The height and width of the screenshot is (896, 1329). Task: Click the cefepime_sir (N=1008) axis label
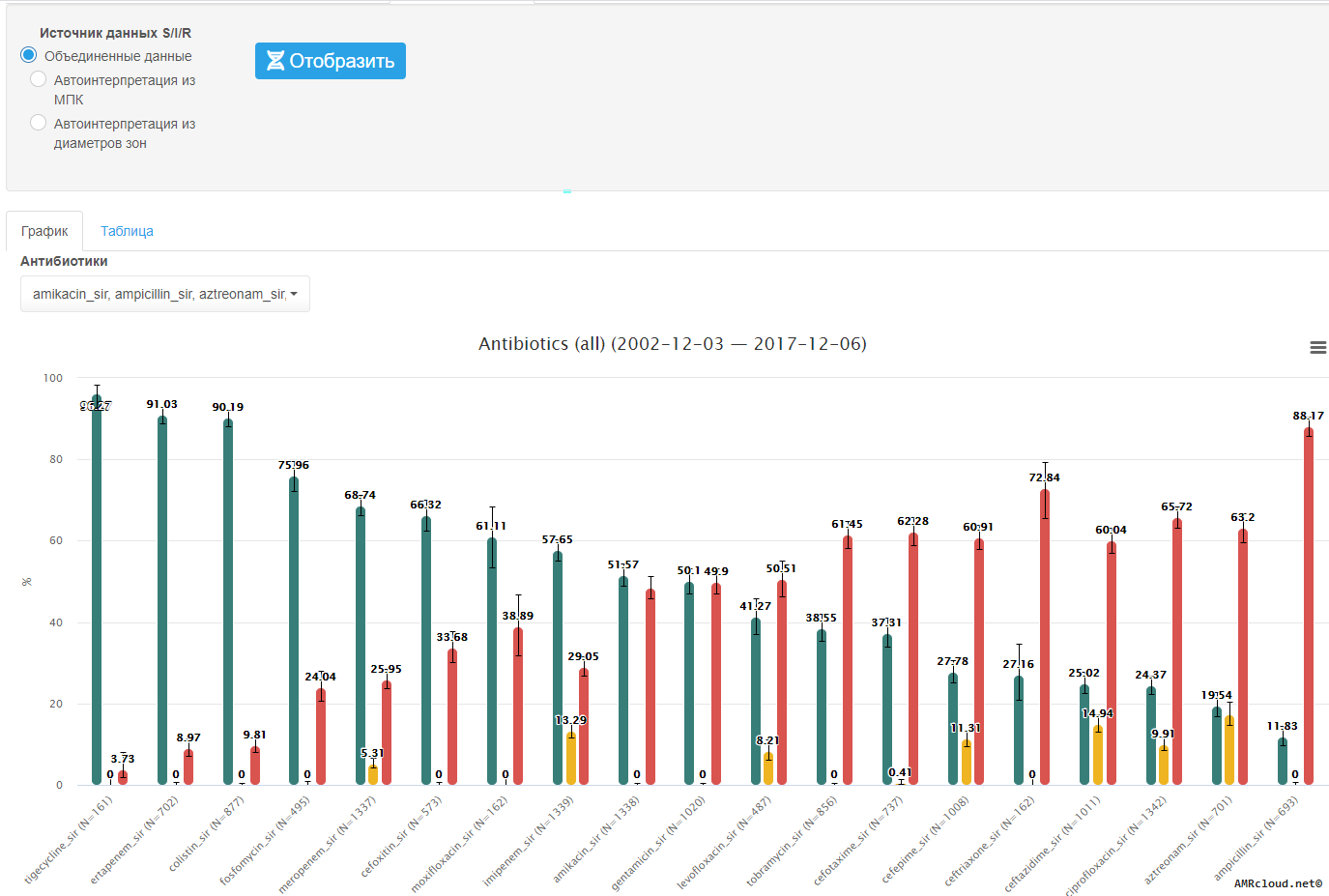pyautogui.click(x=926, y=839)
